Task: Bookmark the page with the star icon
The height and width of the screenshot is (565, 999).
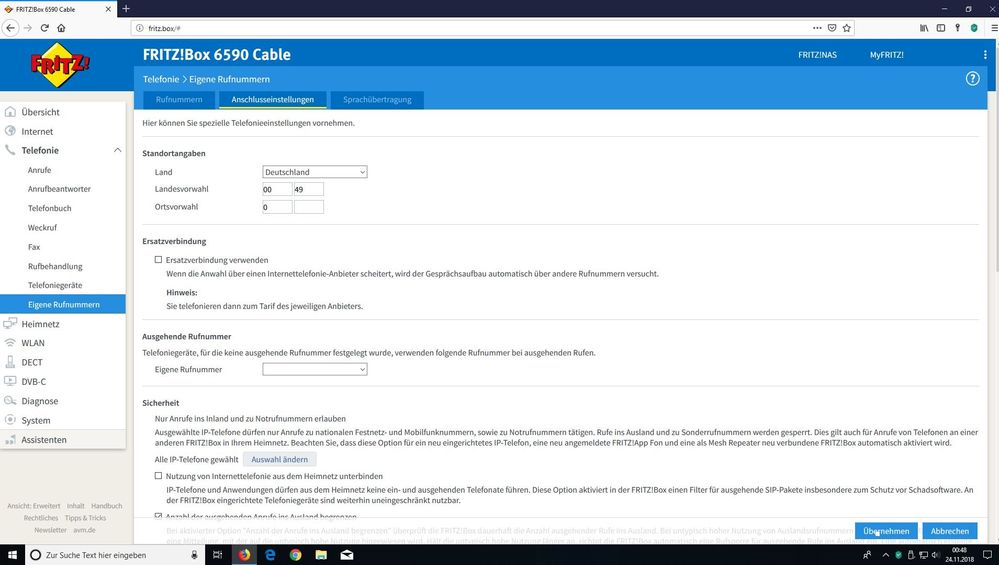Action: [x=847, y=28]
